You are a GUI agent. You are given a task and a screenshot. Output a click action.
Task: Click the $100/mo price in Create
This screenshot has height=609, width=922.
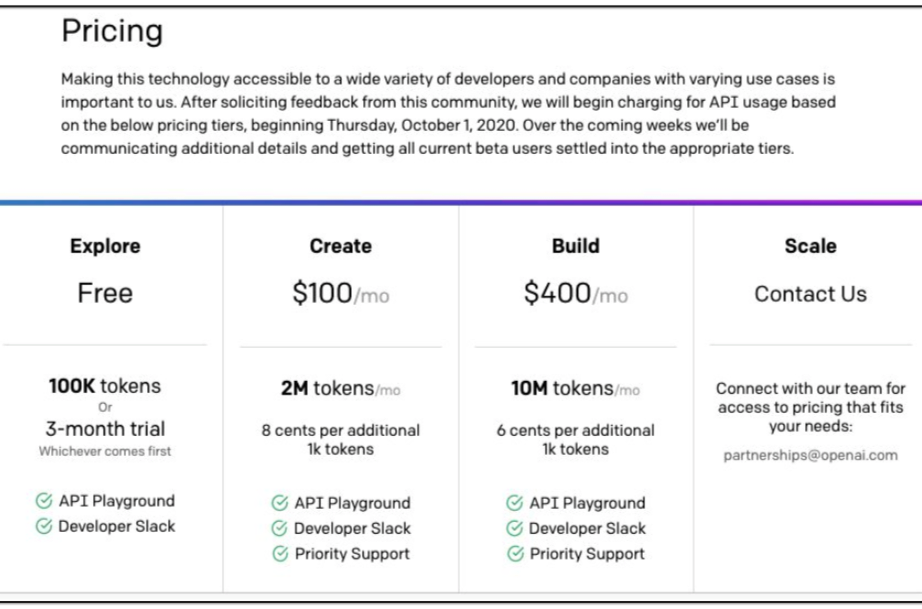pyautogui.click(x=340, y=293)
